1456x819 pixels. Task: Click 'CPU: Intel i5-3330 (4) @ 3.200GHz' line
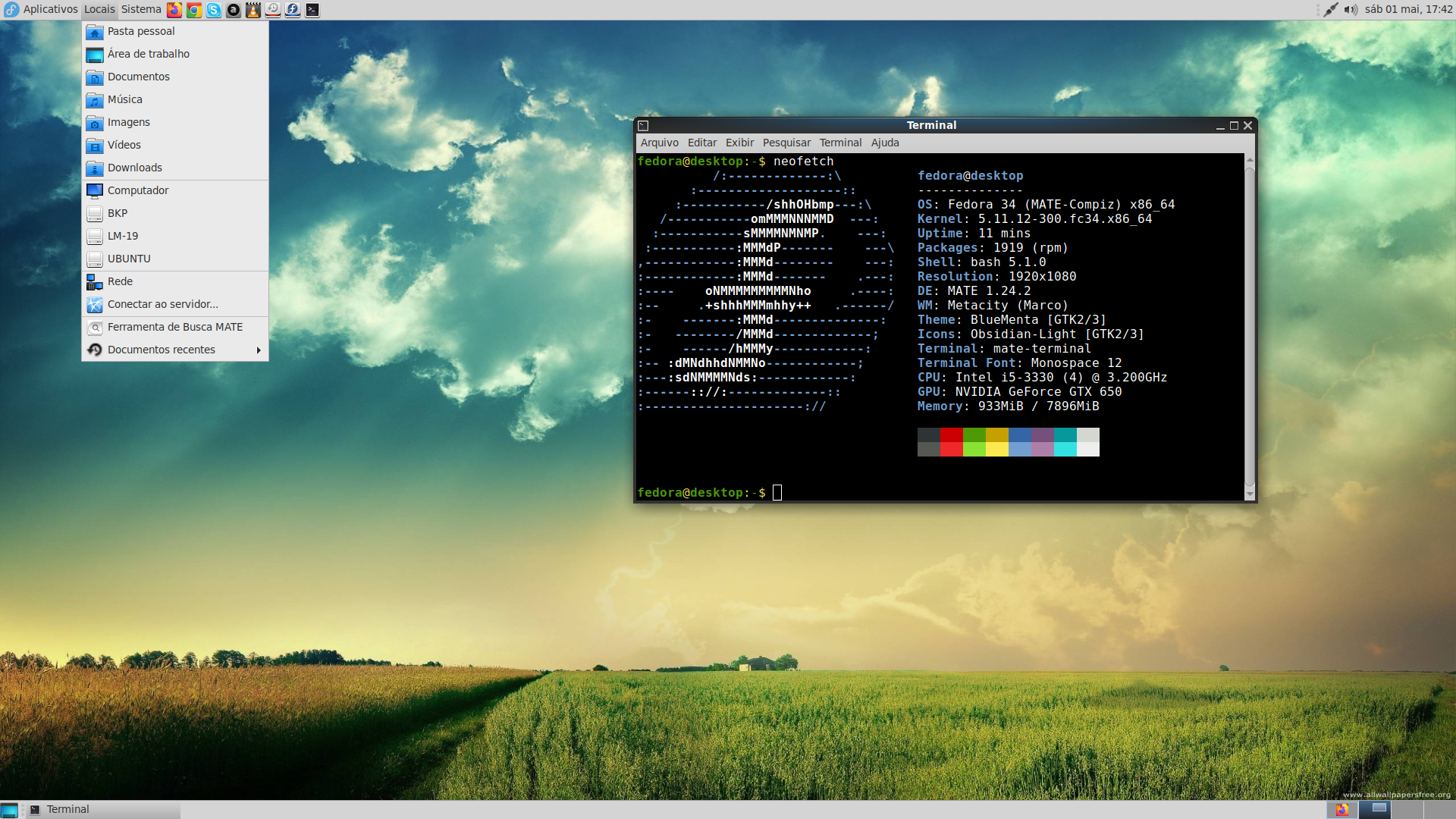pos(1042,378)
